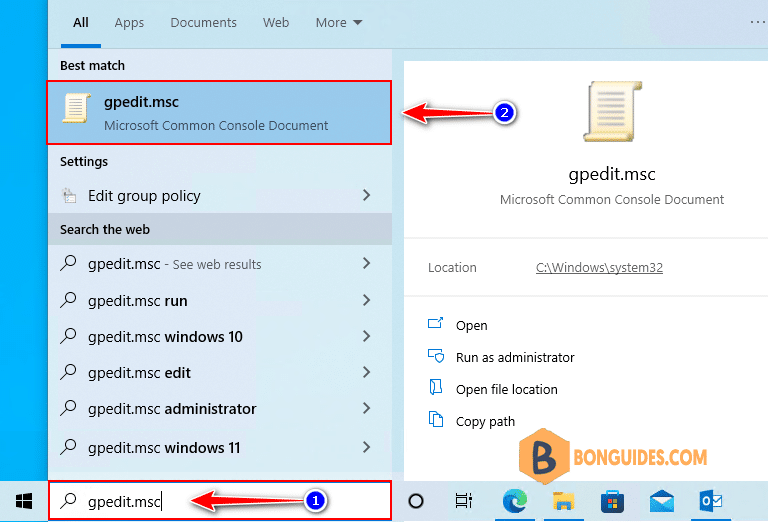The width and height of the screenshot is (768, 522).
Task: Open Task View from the taskbar
Action: [x=463, y=500]
